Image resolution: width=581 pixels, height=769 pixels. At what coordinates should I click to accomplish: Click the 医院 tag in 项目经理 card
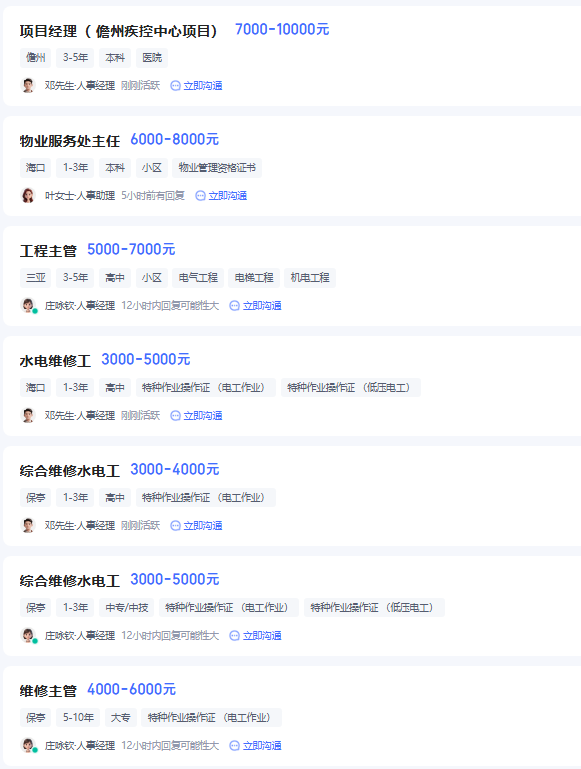152,58
